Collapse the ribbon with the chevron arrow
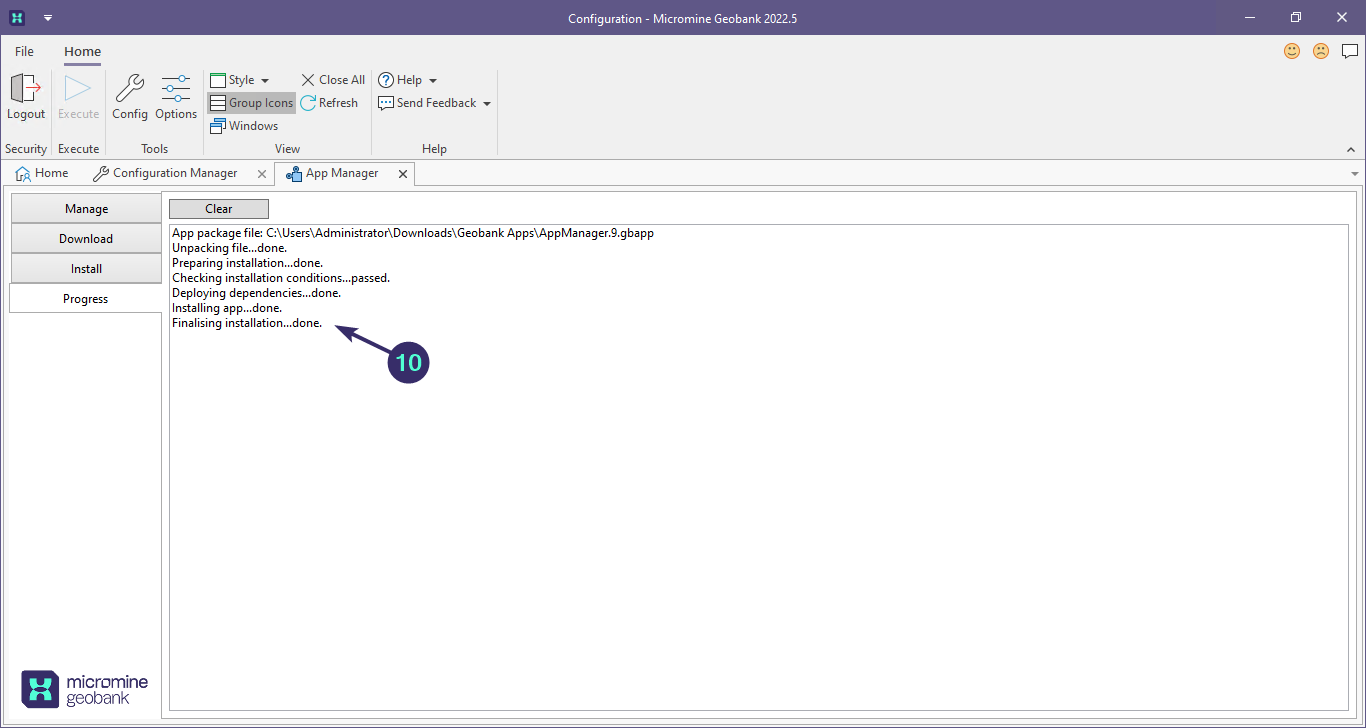 pyautogui.click(x=1351, y=149)
